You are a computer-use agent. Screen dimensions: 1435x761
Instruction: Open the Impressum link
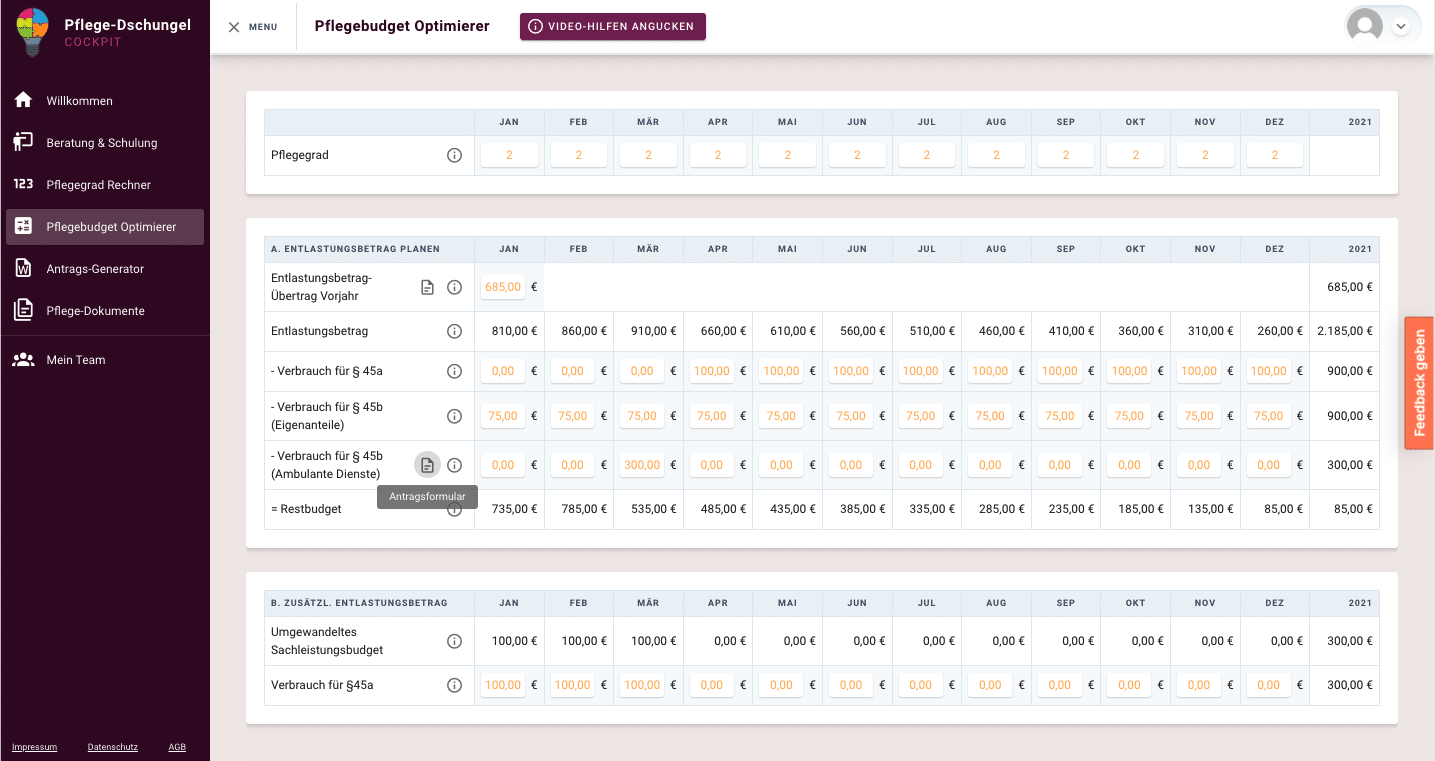[34, 747]
